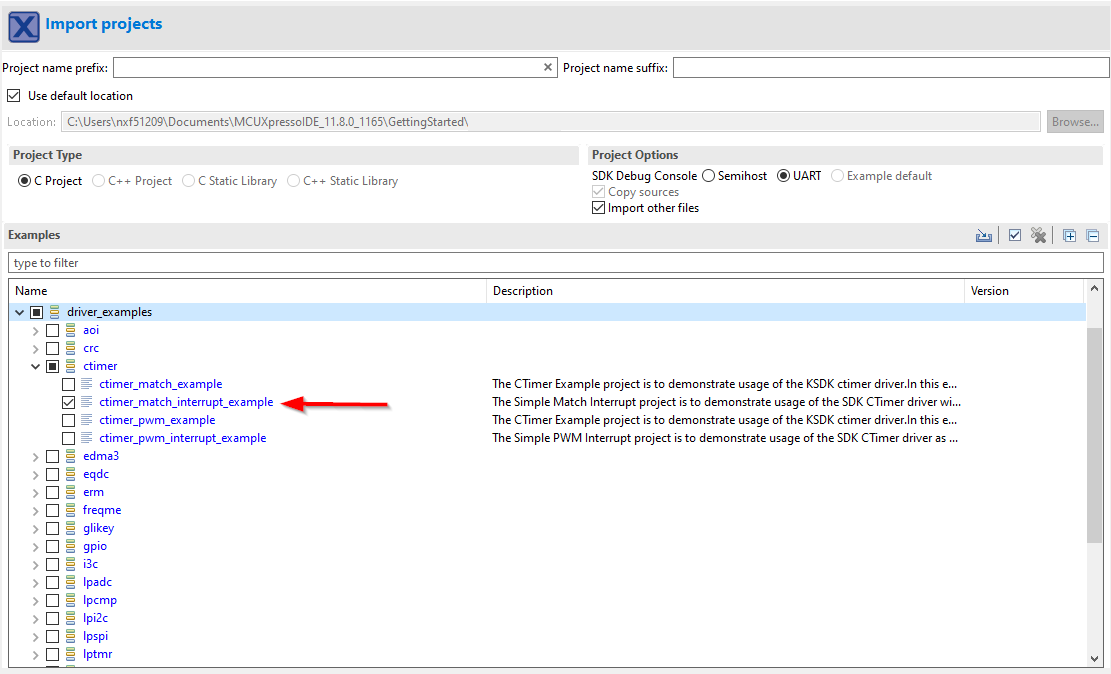Click the expand all tree icon
The height and width of the screenshot is (674, 1111).
pos(1069,236)
